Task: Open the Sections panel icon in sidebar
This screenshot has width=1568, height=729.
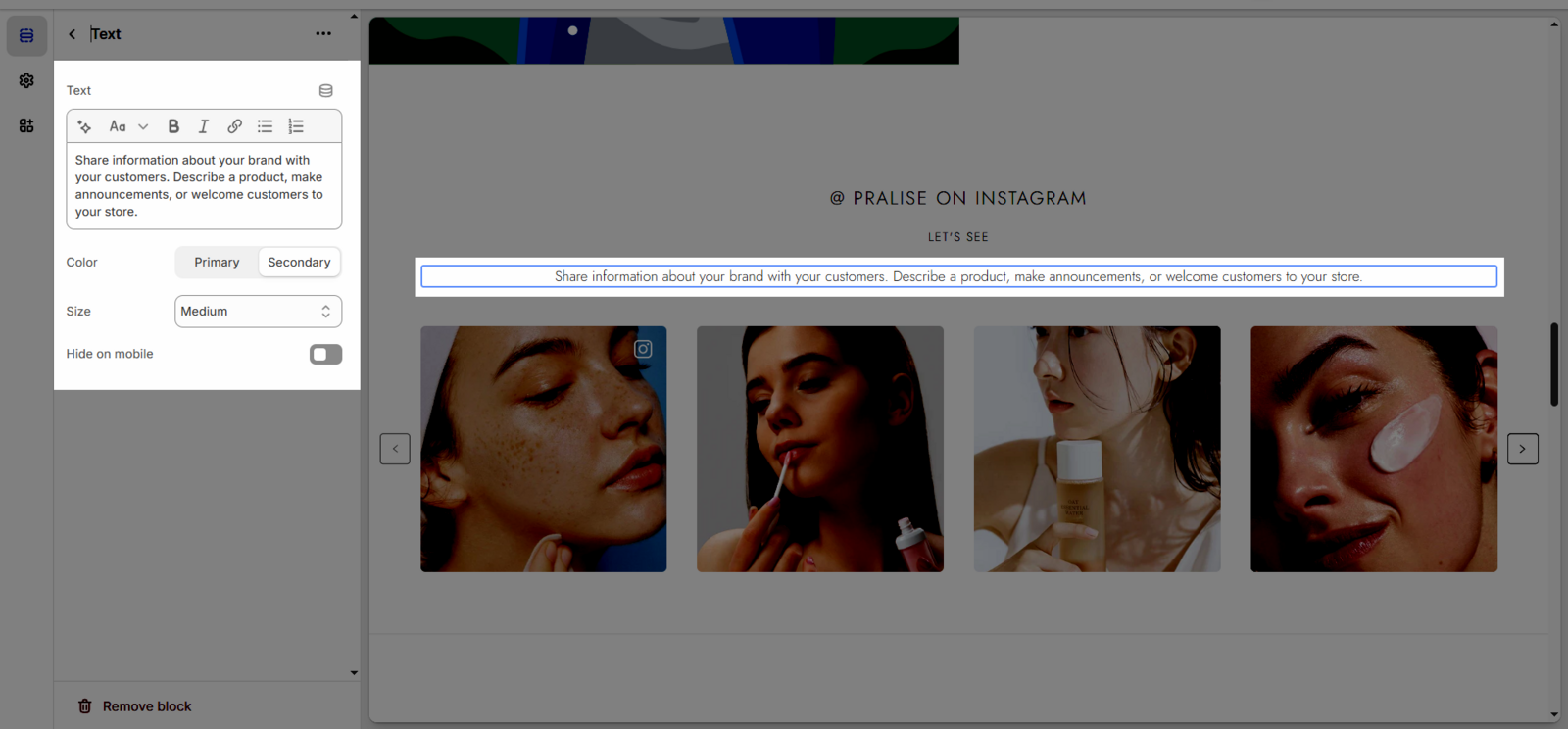Action: click(26, 36)
